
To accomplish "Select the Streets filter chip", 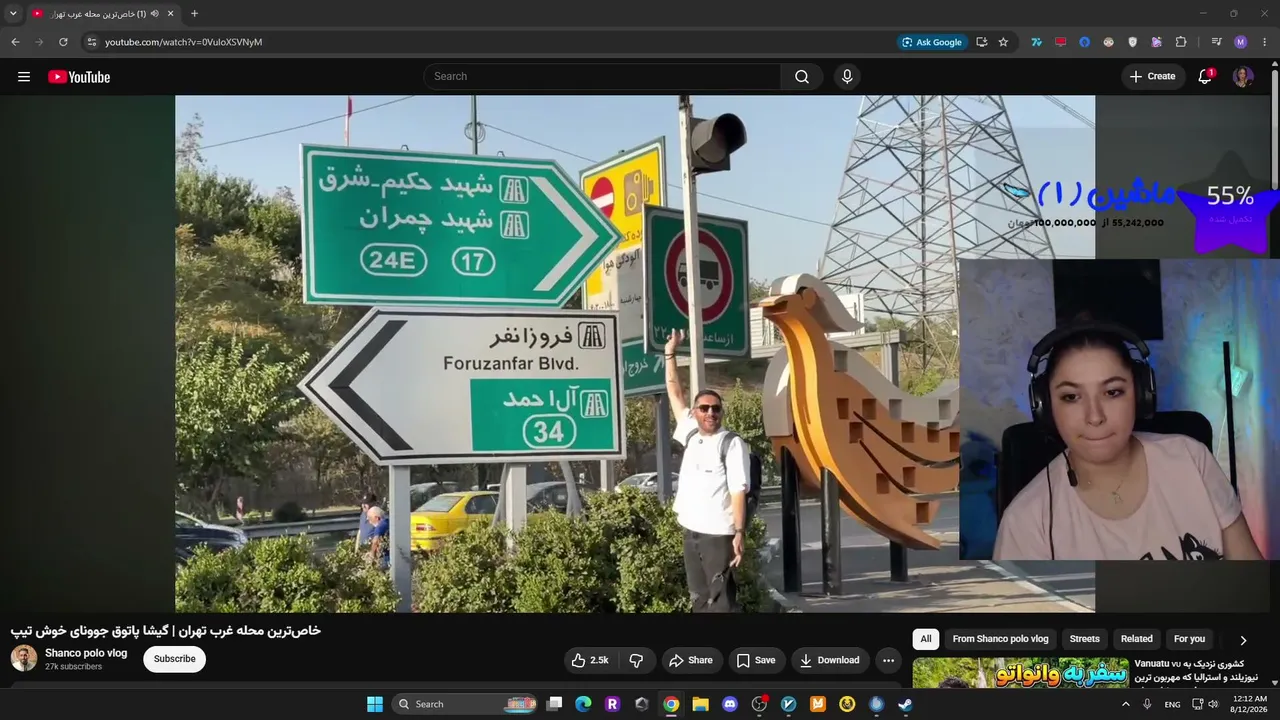I will 1084,639.
